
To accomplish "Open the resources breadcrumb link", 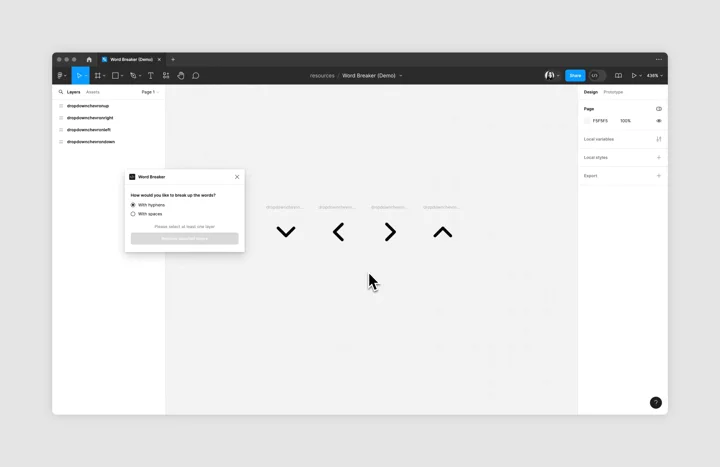I will tap(322, 76).
